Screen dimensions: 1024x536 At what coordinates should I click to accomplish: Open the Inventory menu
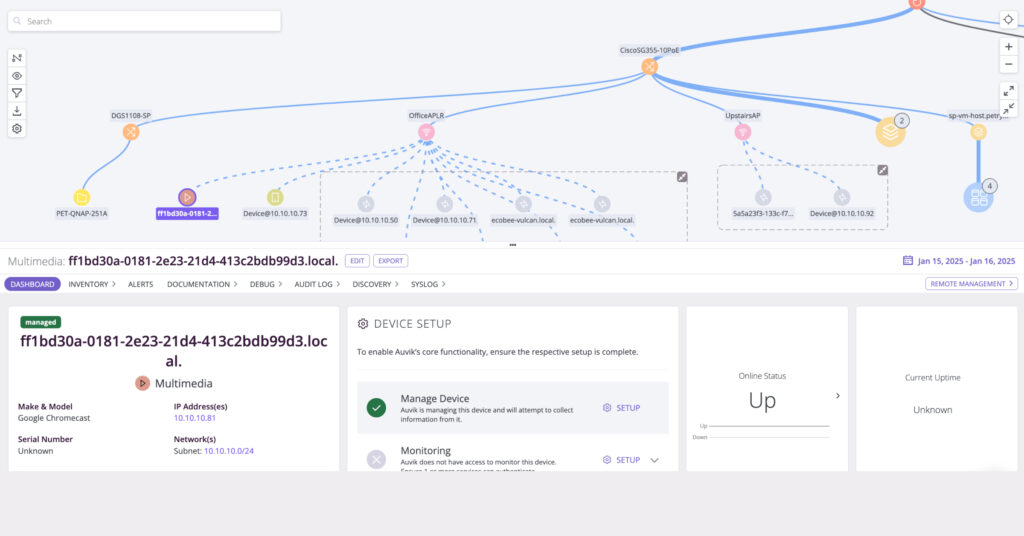point(91,284)
